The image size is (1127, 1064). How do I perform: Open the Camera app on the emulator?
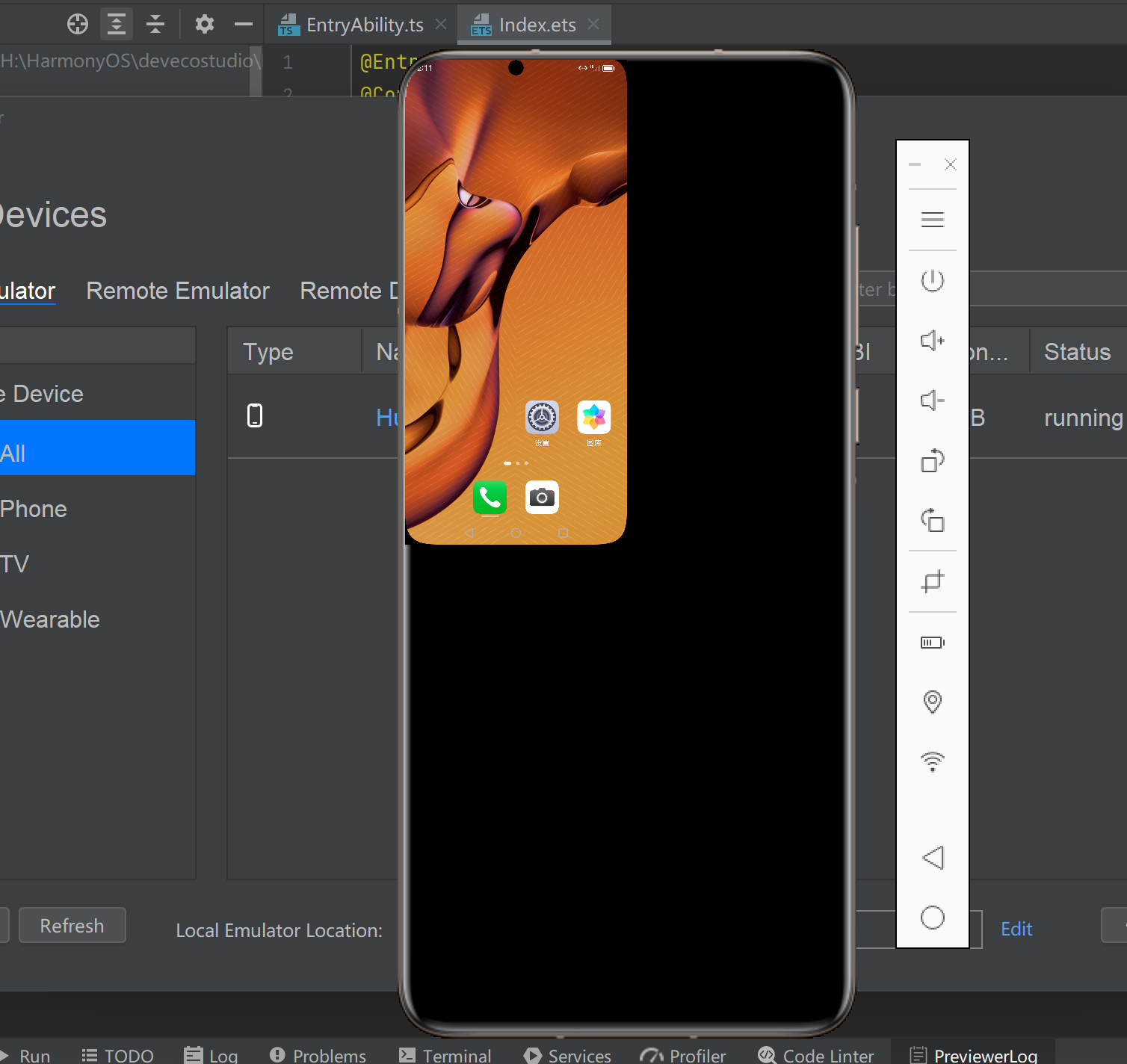coord(542,497)
